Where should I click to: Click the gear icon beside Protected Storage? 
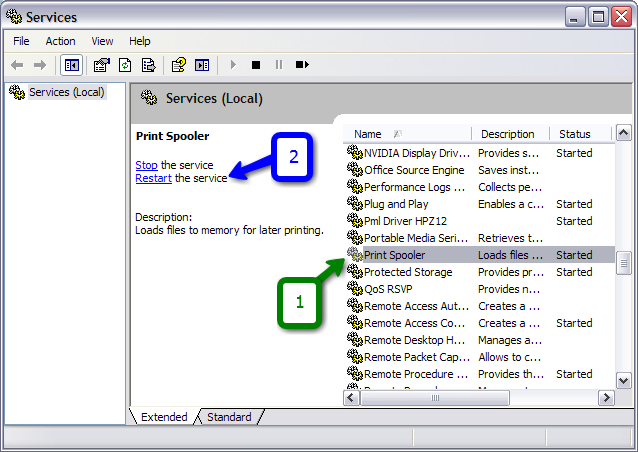[x=355, y=271]
